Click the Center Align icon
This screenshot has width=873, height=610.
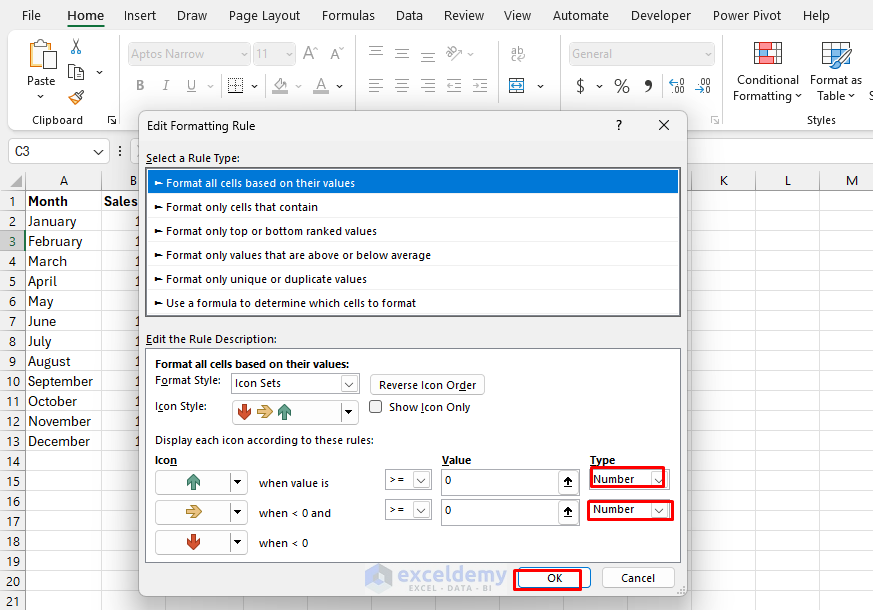[401, 86]
